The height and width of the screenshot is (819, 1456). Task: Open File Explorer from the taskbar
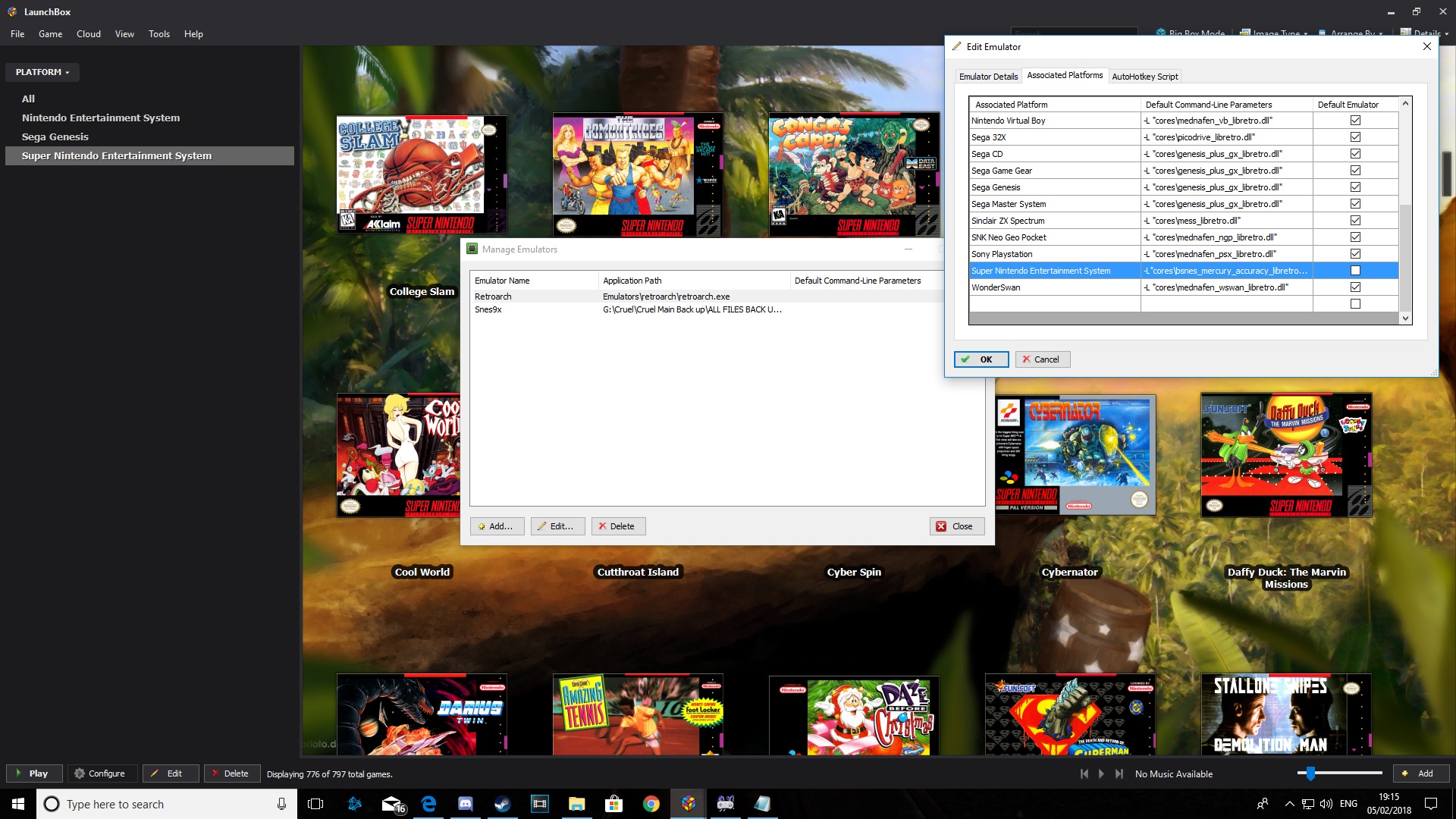point(577,804)
